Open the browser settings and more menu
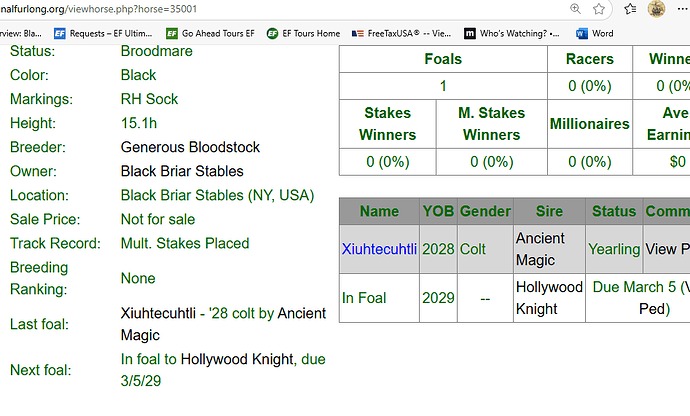Viewport: 690px width, 416px height. [x=683, y=10]
